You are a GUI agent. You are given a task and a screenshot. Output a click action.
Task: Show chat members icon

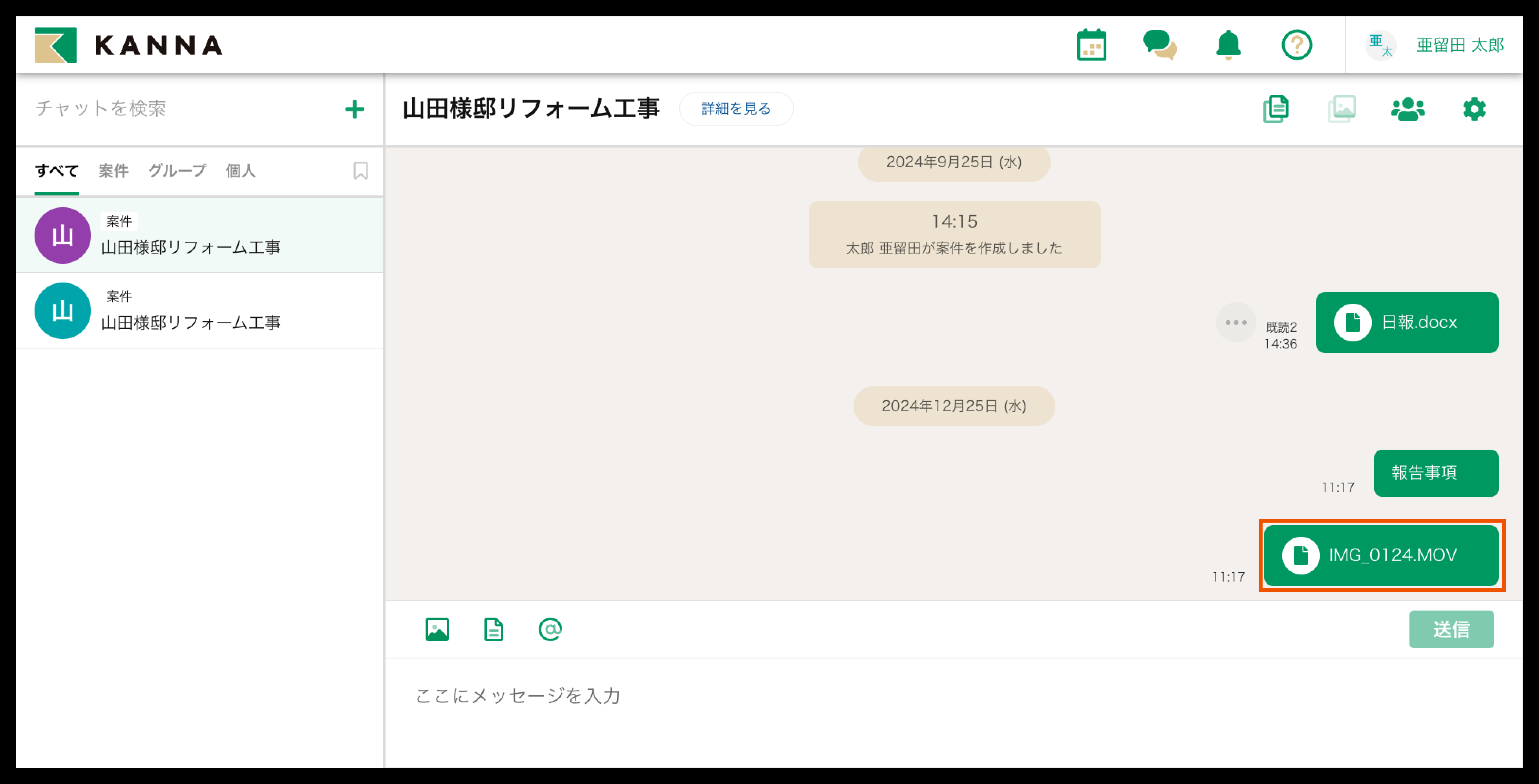point(1407,109)
